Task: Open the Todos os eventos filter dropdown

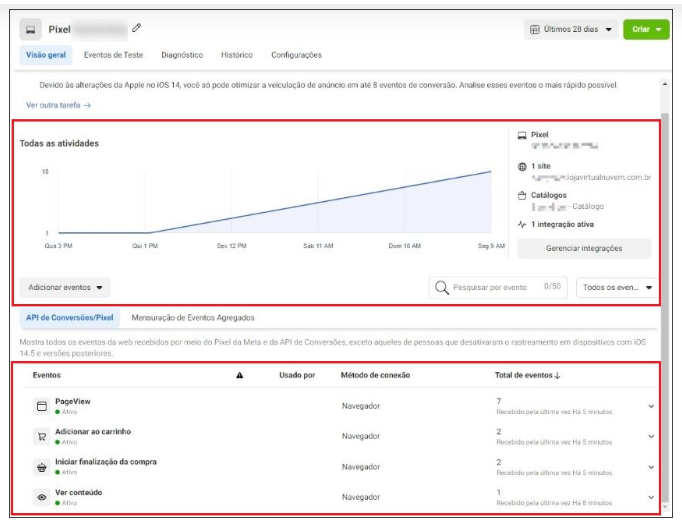Action: (617, 287)
